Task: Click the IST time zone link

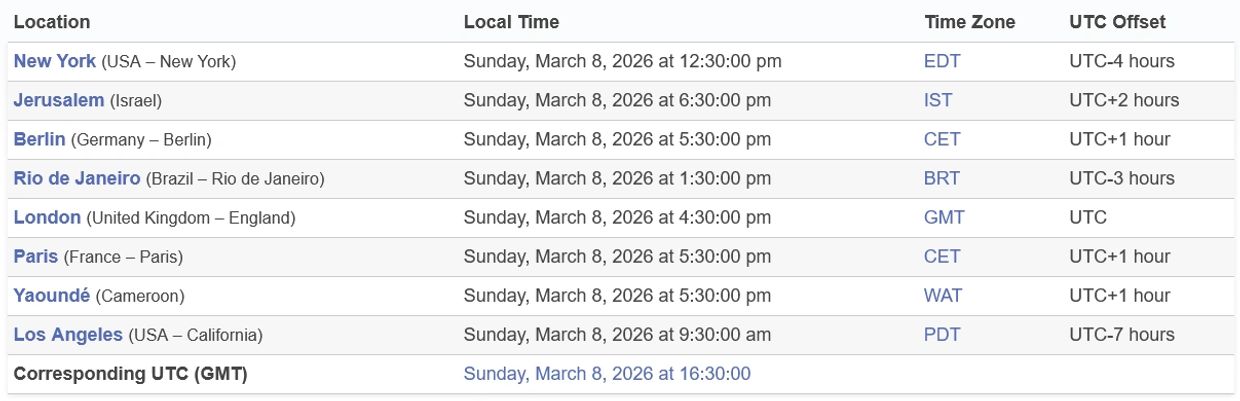Action: click(938, 100)
